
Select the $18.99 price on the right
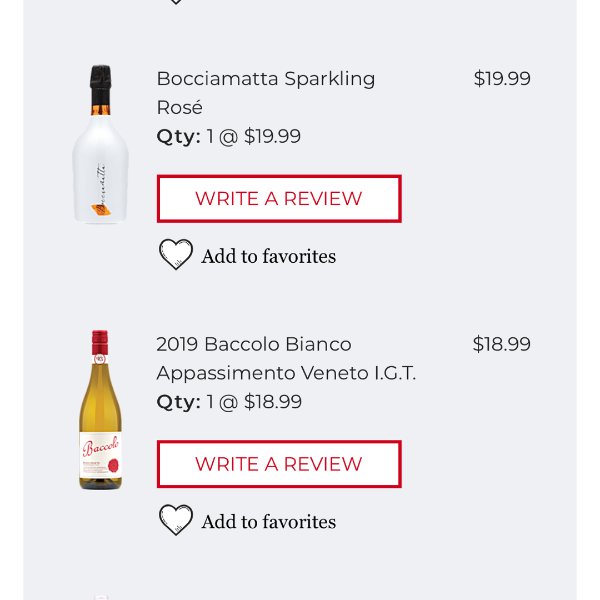click(x=502, y=344)
